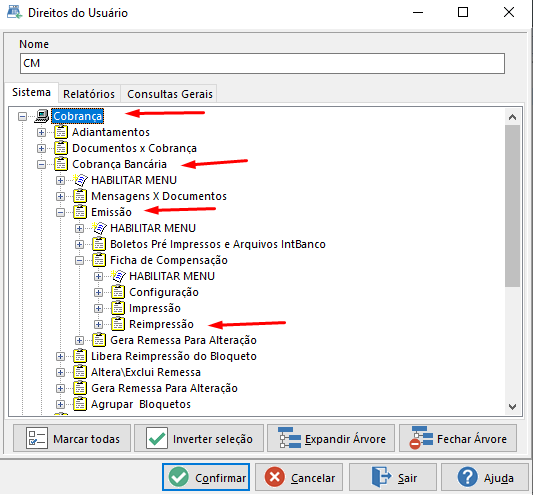
Task: Expand the Impressão node
Action: pyautogui.click(x=99, y=308)
